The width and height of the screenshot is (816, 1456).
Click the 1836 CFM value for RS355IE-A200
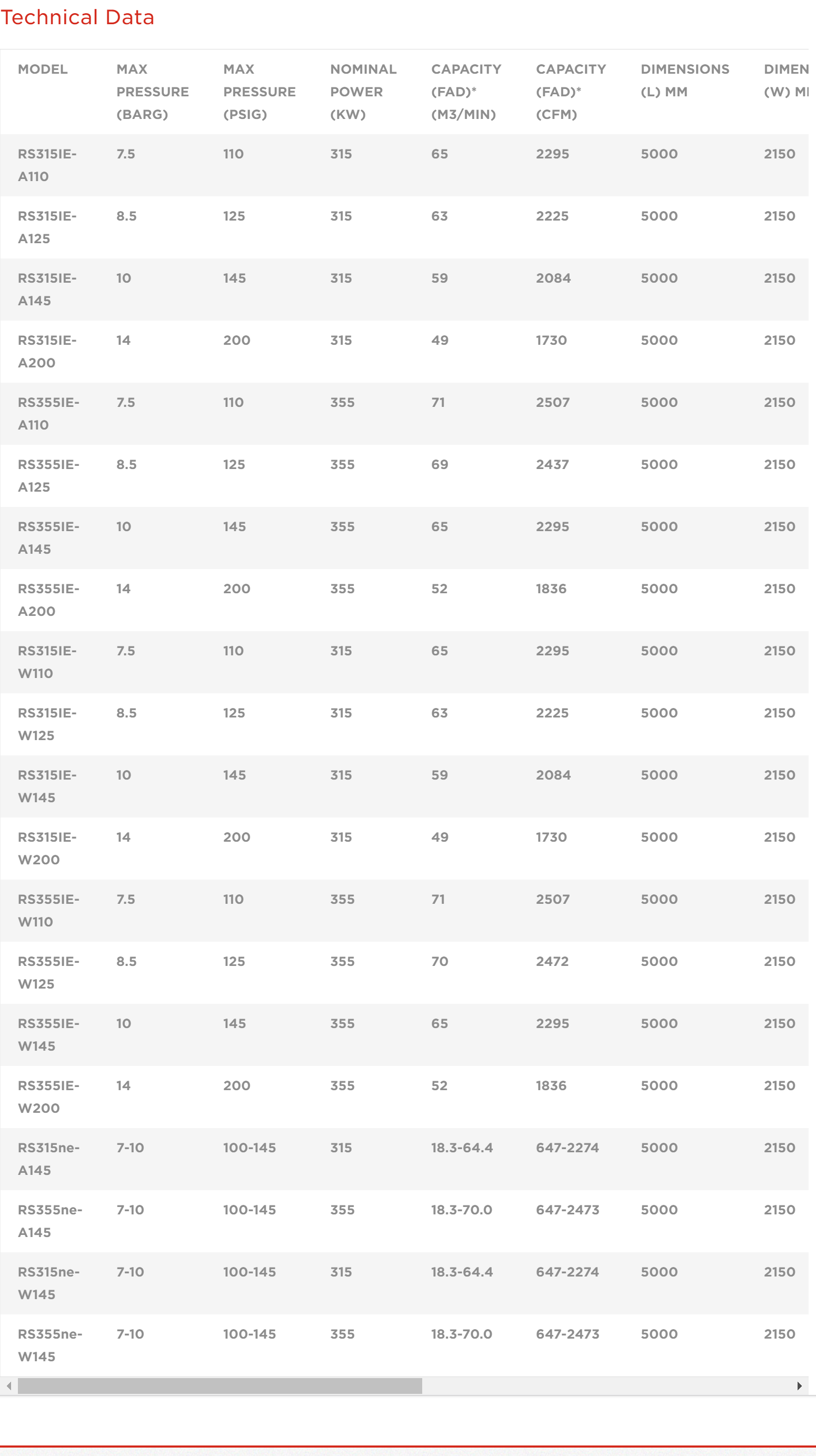point(551,589)
